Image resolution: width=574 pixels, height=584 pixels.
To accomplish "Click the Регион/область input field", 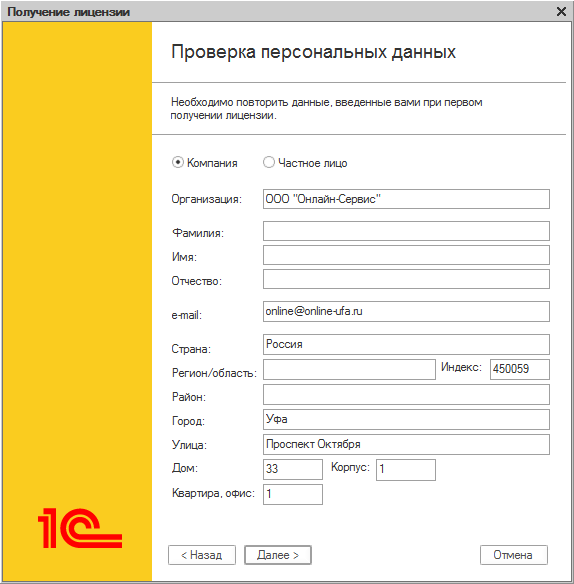I will (x=349, y=369).
